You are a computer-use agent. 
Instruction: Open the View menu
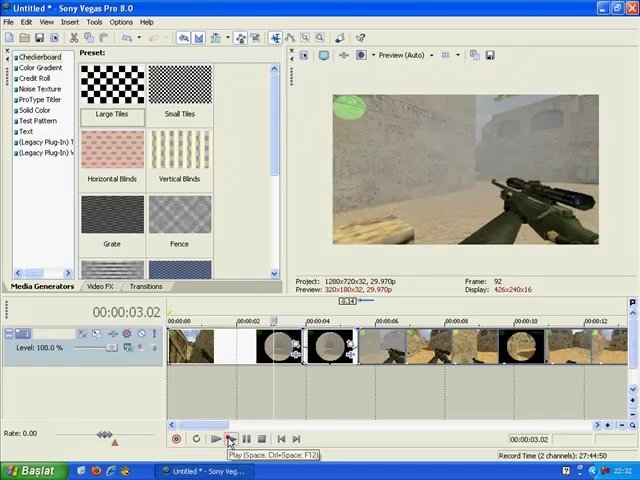pyautogui.click(x=46, y=22)
